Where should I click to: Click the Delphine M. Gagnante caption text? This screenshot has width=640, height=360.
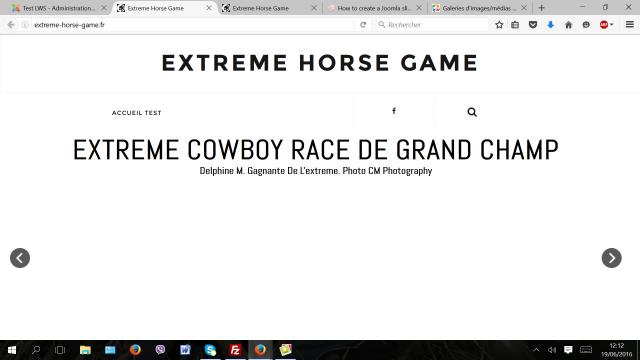[316, 171]
